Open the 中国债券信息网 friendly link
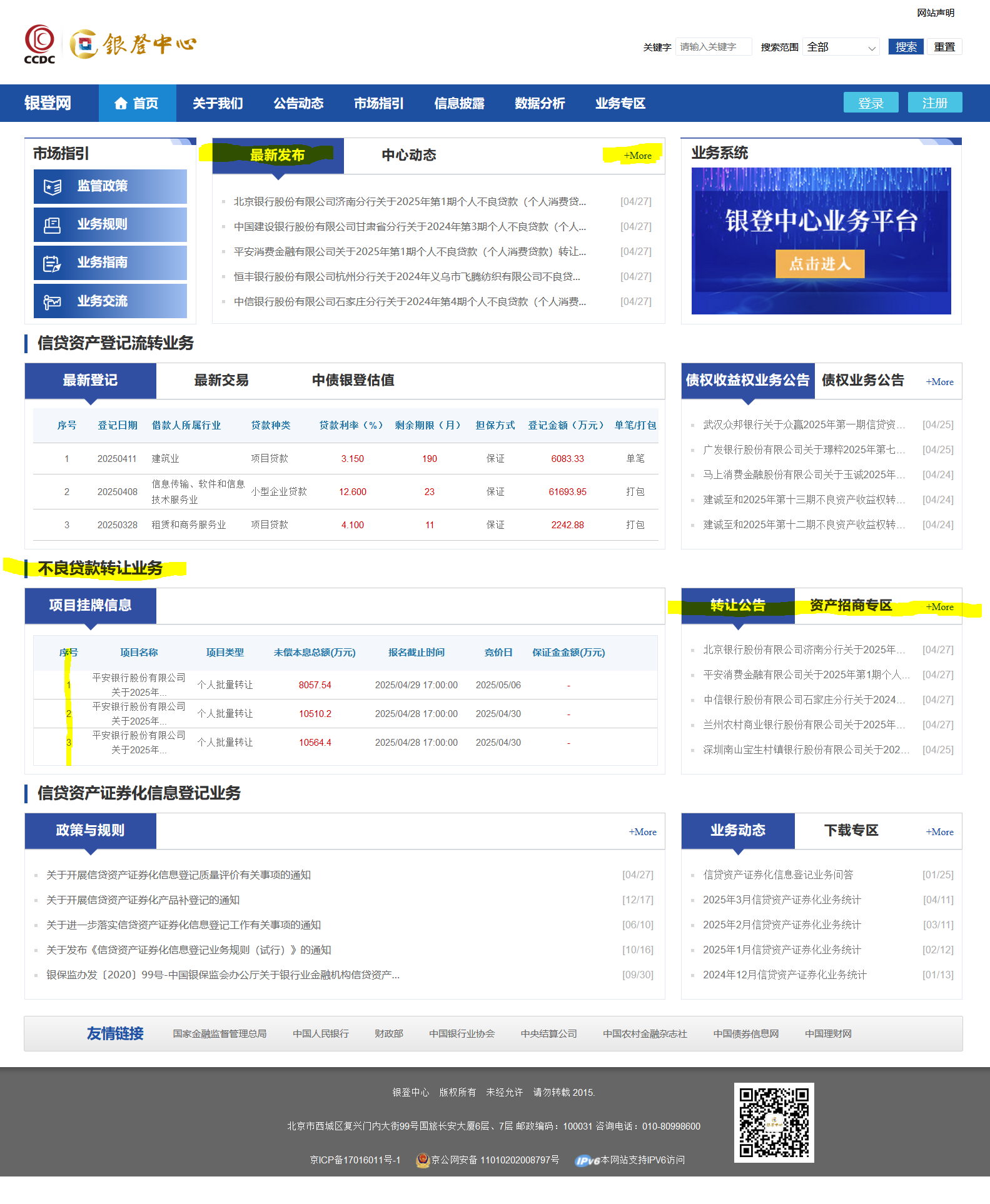The image size is (990, 1204). pyautogui.click(x=746, y=1034)
